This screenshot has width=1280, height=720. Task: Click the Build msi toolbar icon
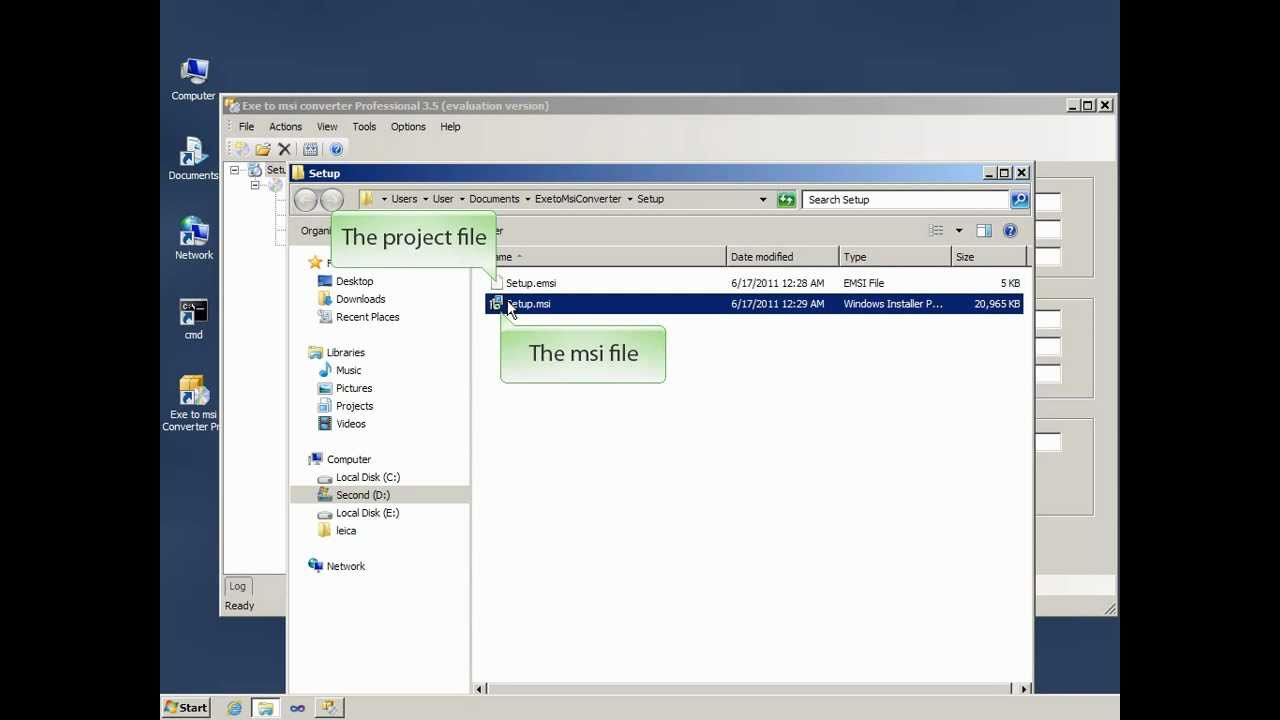click(311, 149)
